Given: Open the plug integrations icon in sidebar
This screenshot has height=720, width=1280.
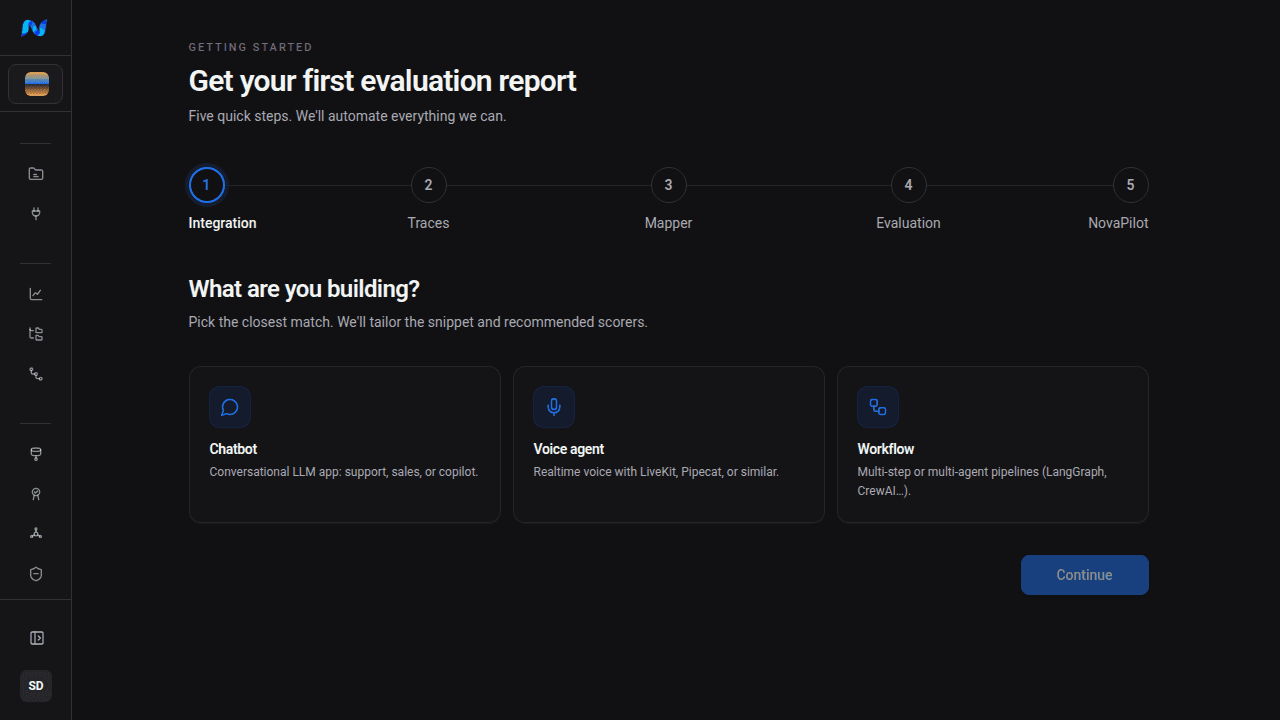Looking at the screenshot, I should pos(36,214).
